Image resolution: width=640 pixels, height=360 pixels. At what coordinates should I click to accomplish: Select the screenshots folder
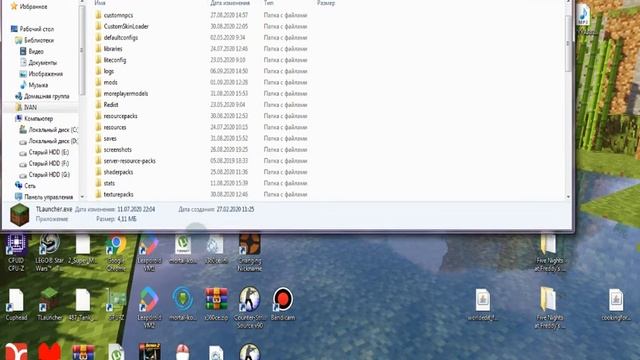(x=118, y=150)
